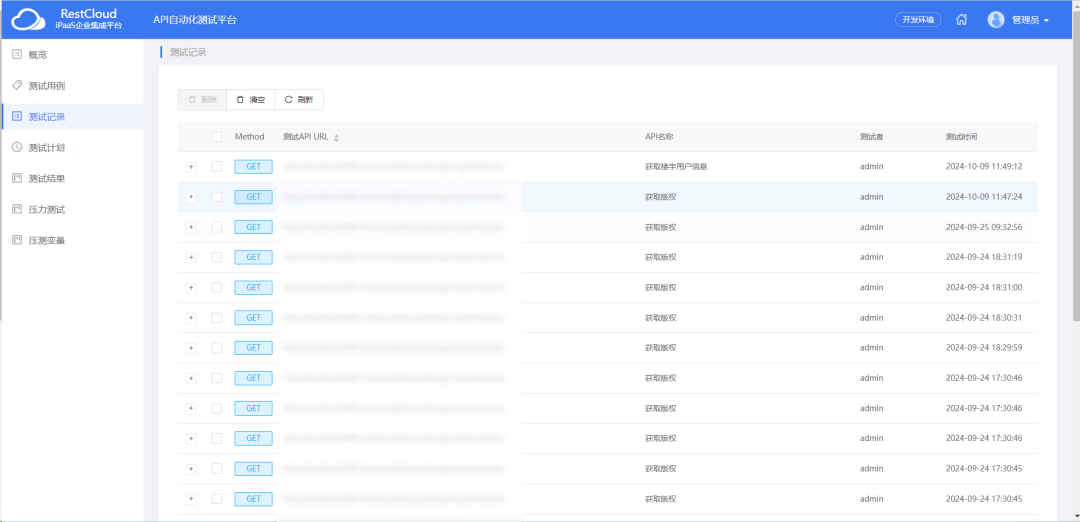
Task: Toggle the select-all checkbox in table header
Action: 216,137
